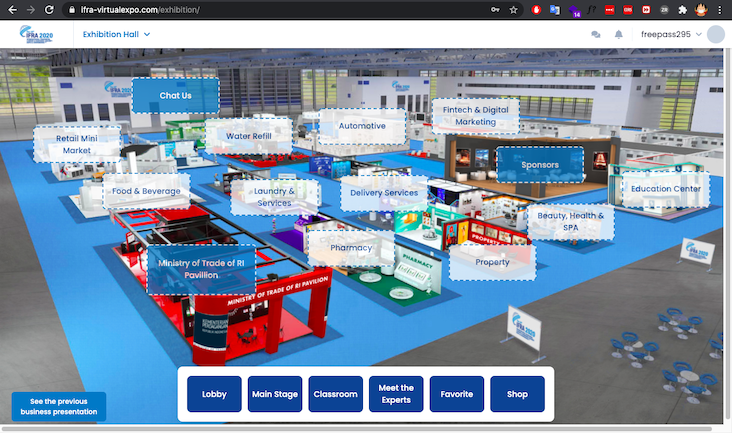Select the Water Refill area
The height and width of the screenshot is (433, 732).
pos(248,136)
